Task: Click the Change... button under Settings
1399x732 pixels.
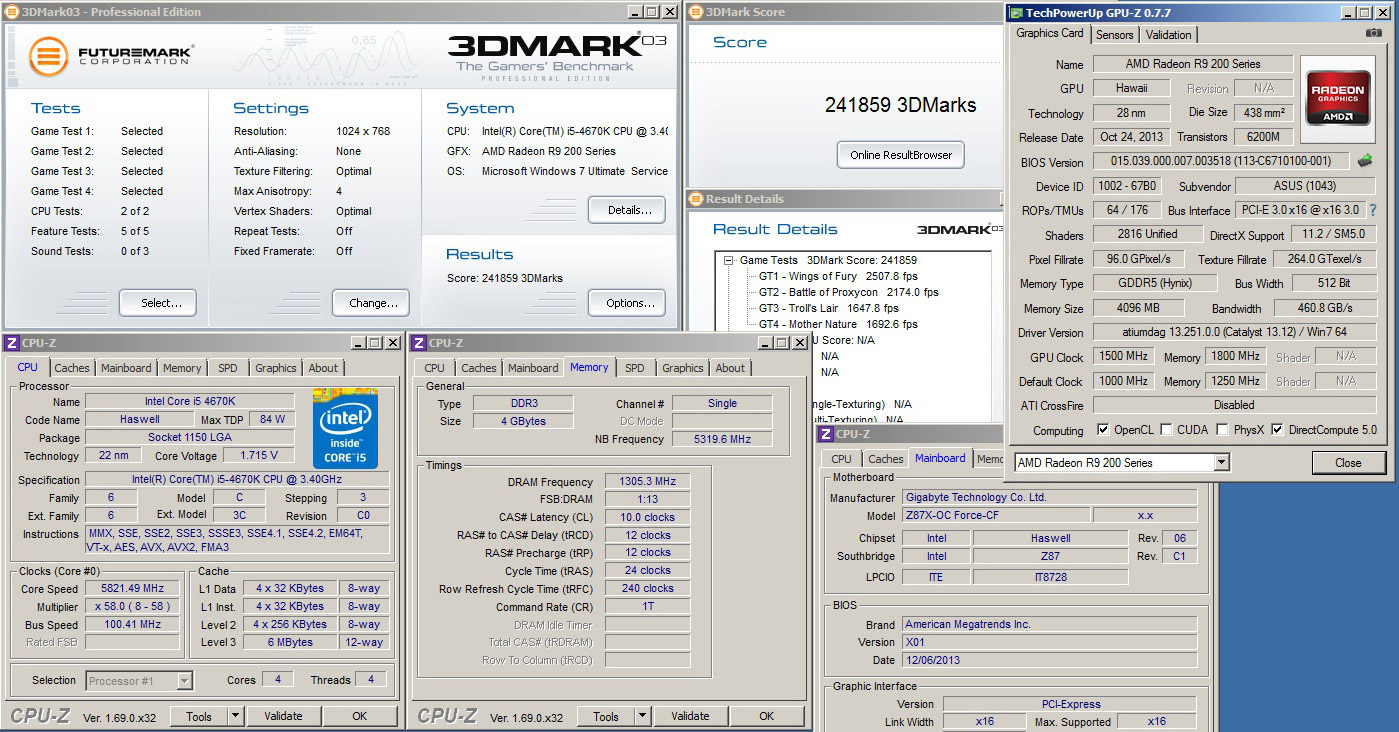Action: pyautogui.click(x=373, y=303)
